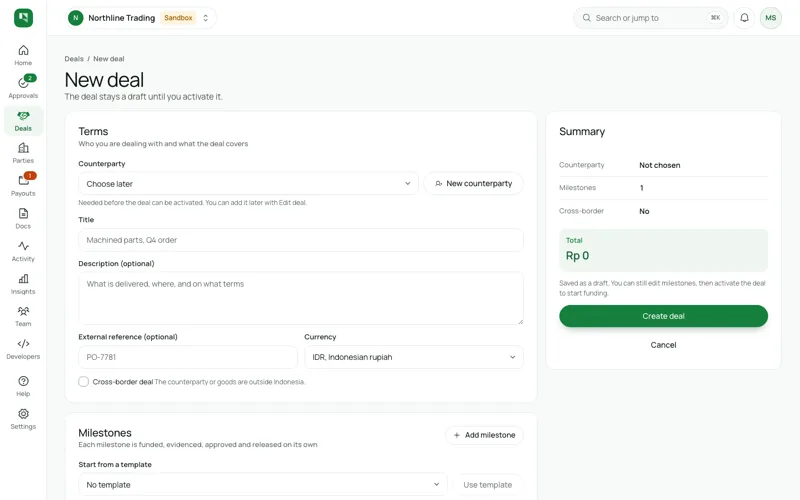Click the Search or jump to box
The height and width of the screenshot is (500, 800).
point(651,18)
